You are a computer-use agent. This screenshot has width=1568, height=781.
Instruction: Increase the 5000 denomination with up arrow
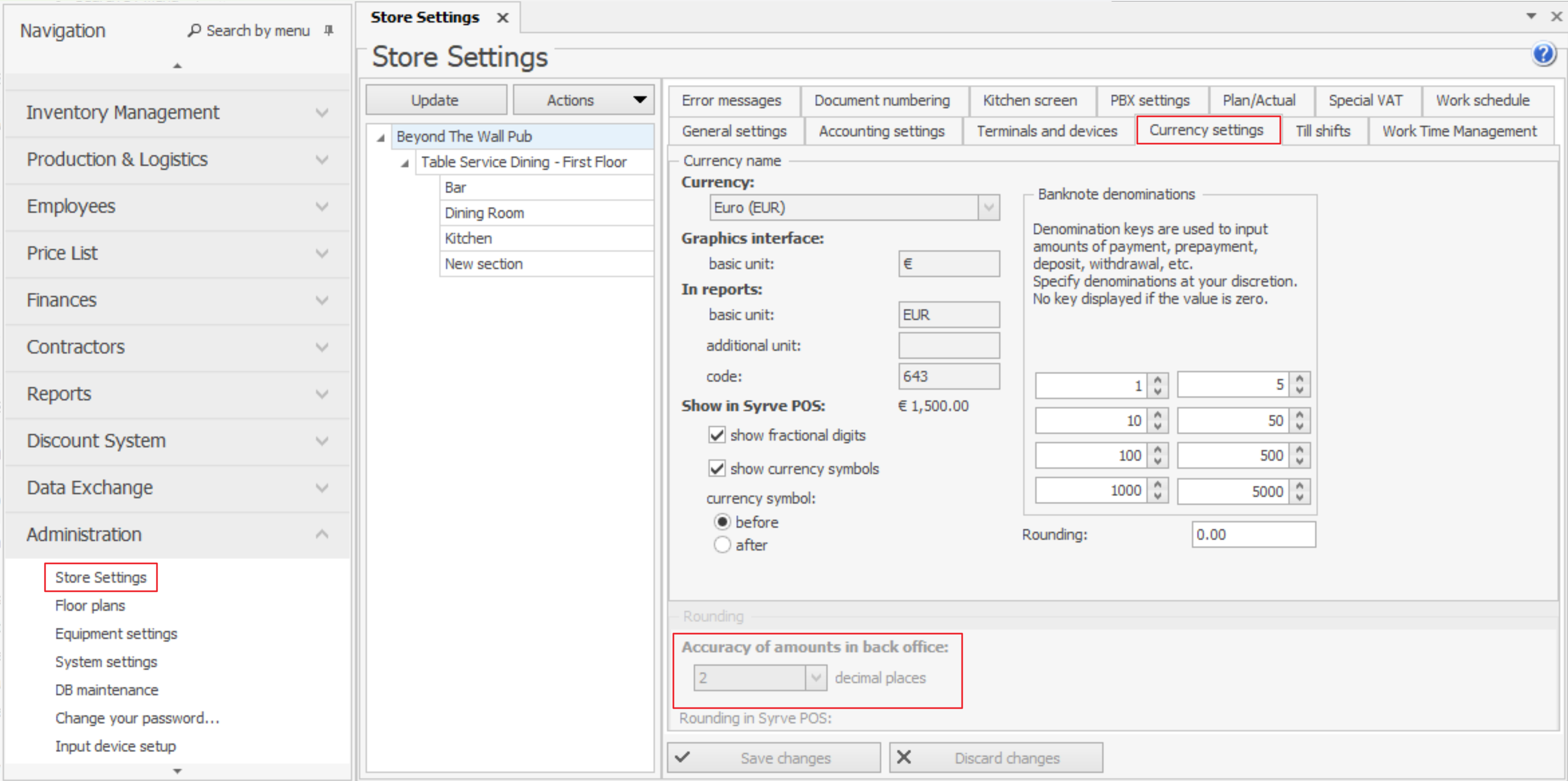(1300, 486)
